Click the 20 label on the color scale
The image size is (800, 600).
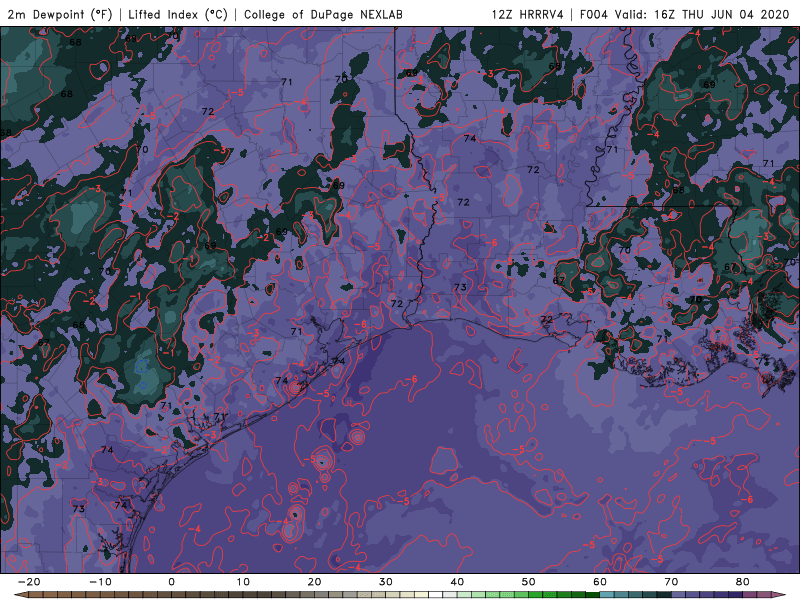[x=314, y=582]
